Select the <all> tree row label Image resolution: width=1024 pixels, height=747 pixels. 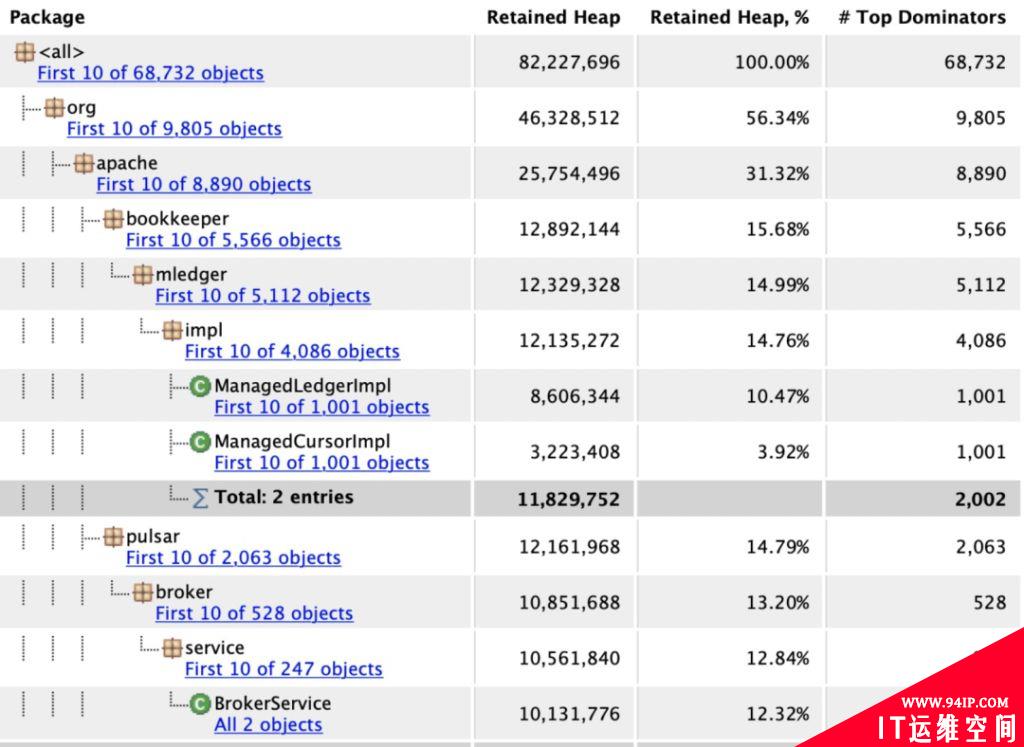pos(61,52)
